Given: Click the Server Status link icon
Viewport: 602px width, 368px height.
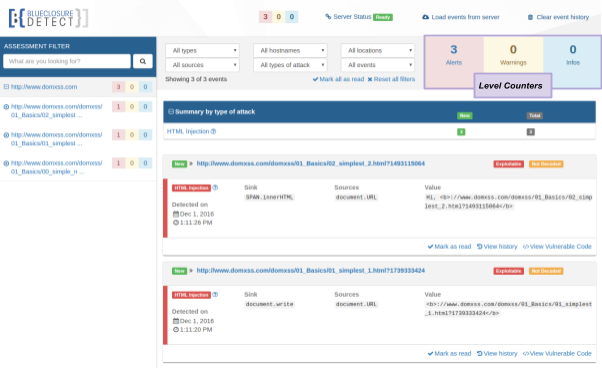Looking at the screenshot, I should 328,17.
